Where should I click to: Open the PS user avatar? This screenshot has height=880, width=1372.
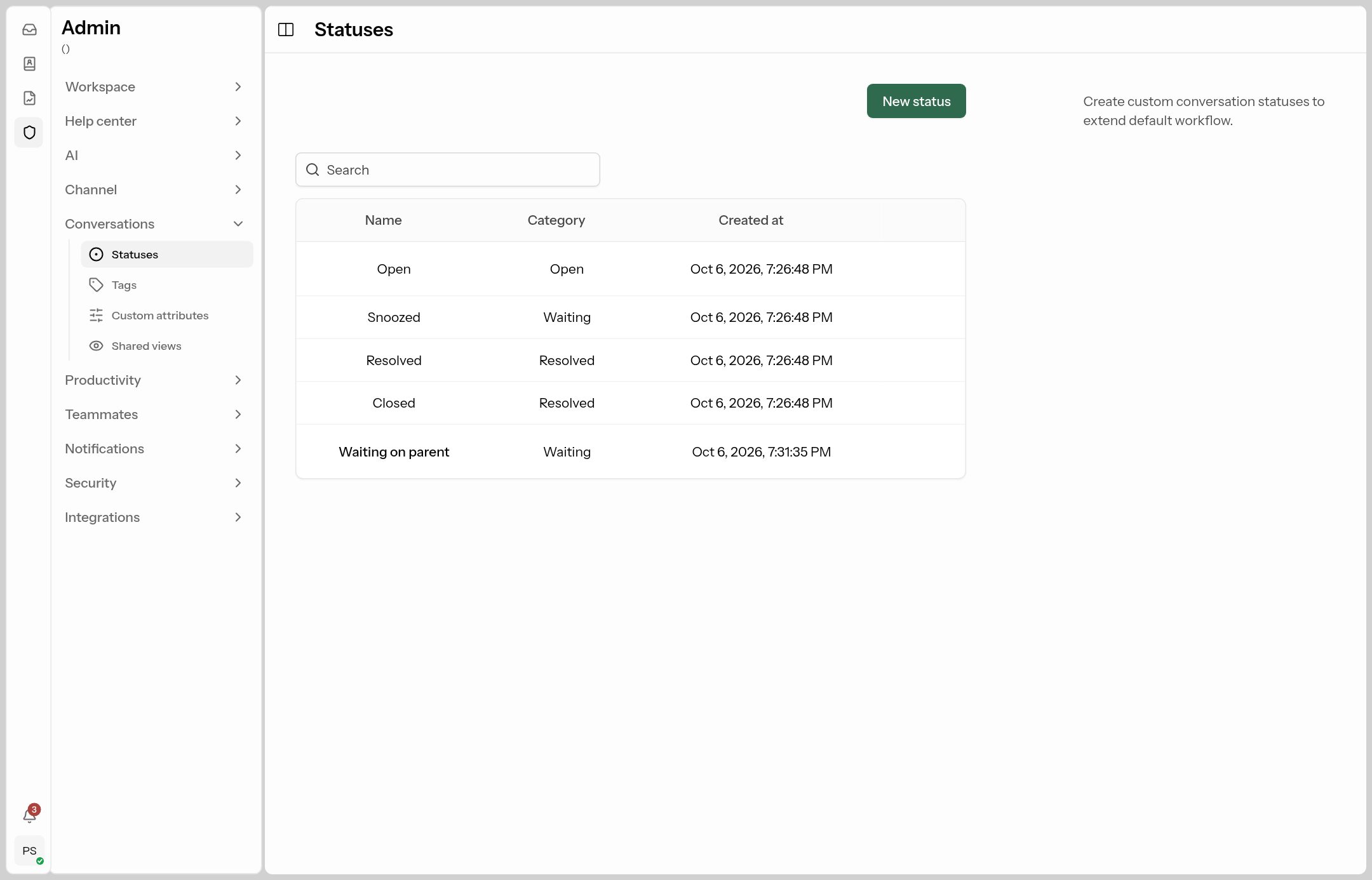pyautogui.click(x=29, y=851)
